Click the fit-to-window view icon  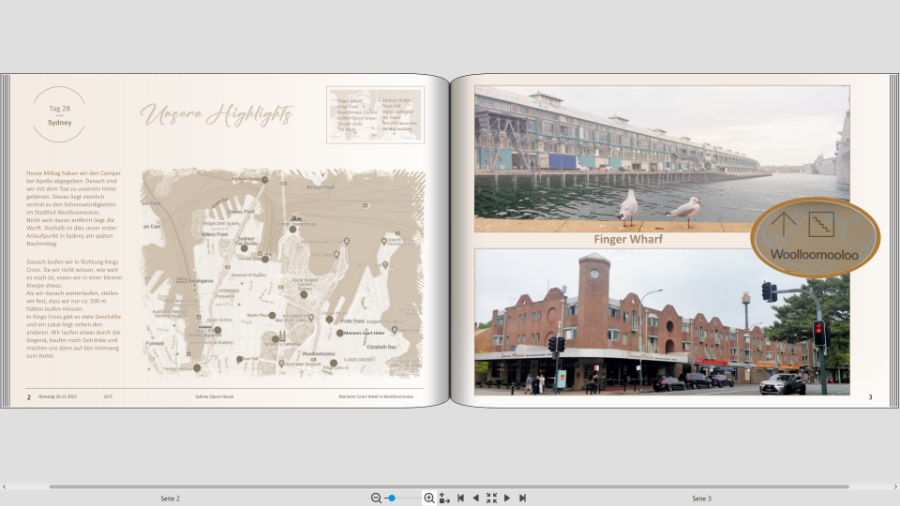pos(491,498)
